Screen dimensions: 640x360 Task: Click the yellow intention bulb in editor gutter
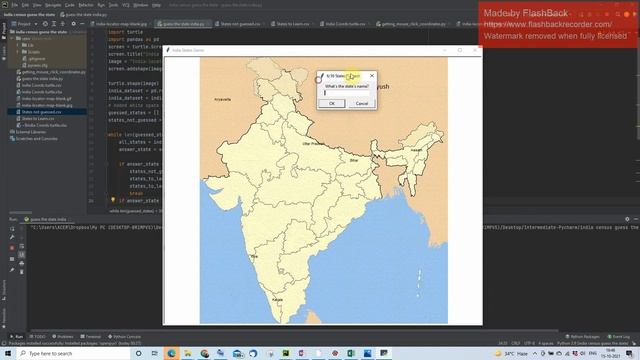(113, 200)
